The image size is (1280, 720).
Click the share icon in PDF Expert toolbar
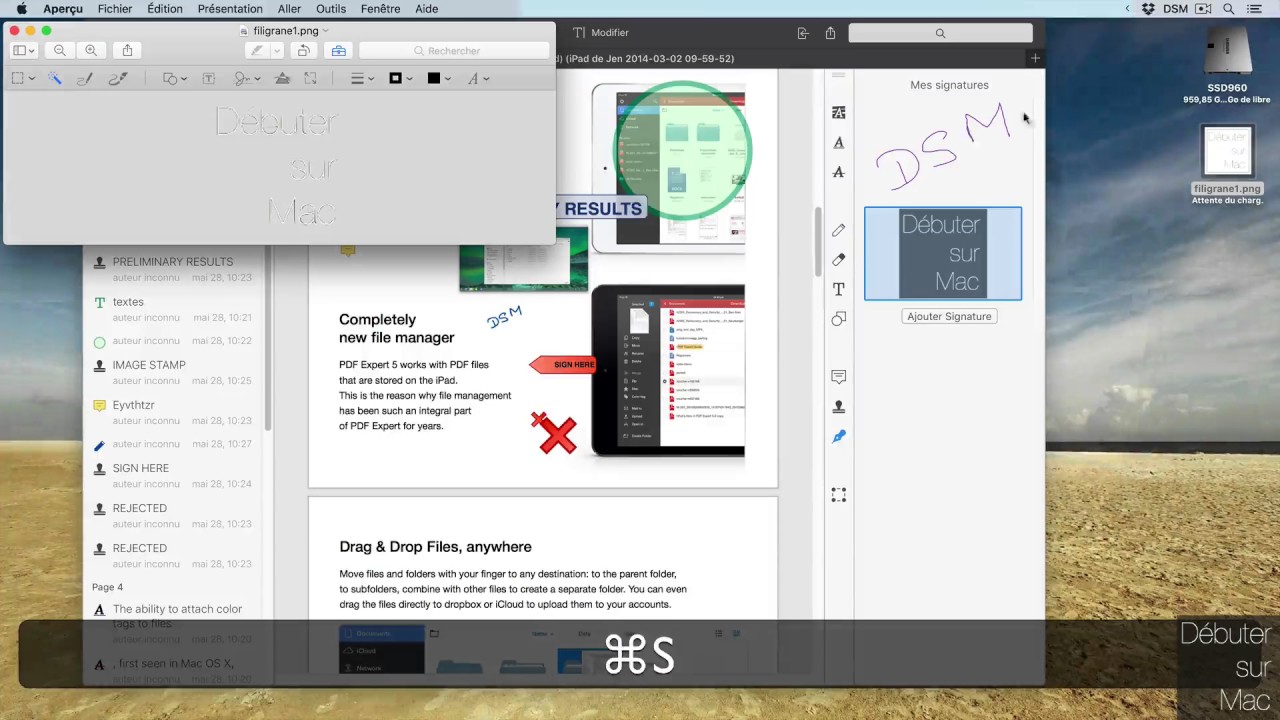point(830,33)
